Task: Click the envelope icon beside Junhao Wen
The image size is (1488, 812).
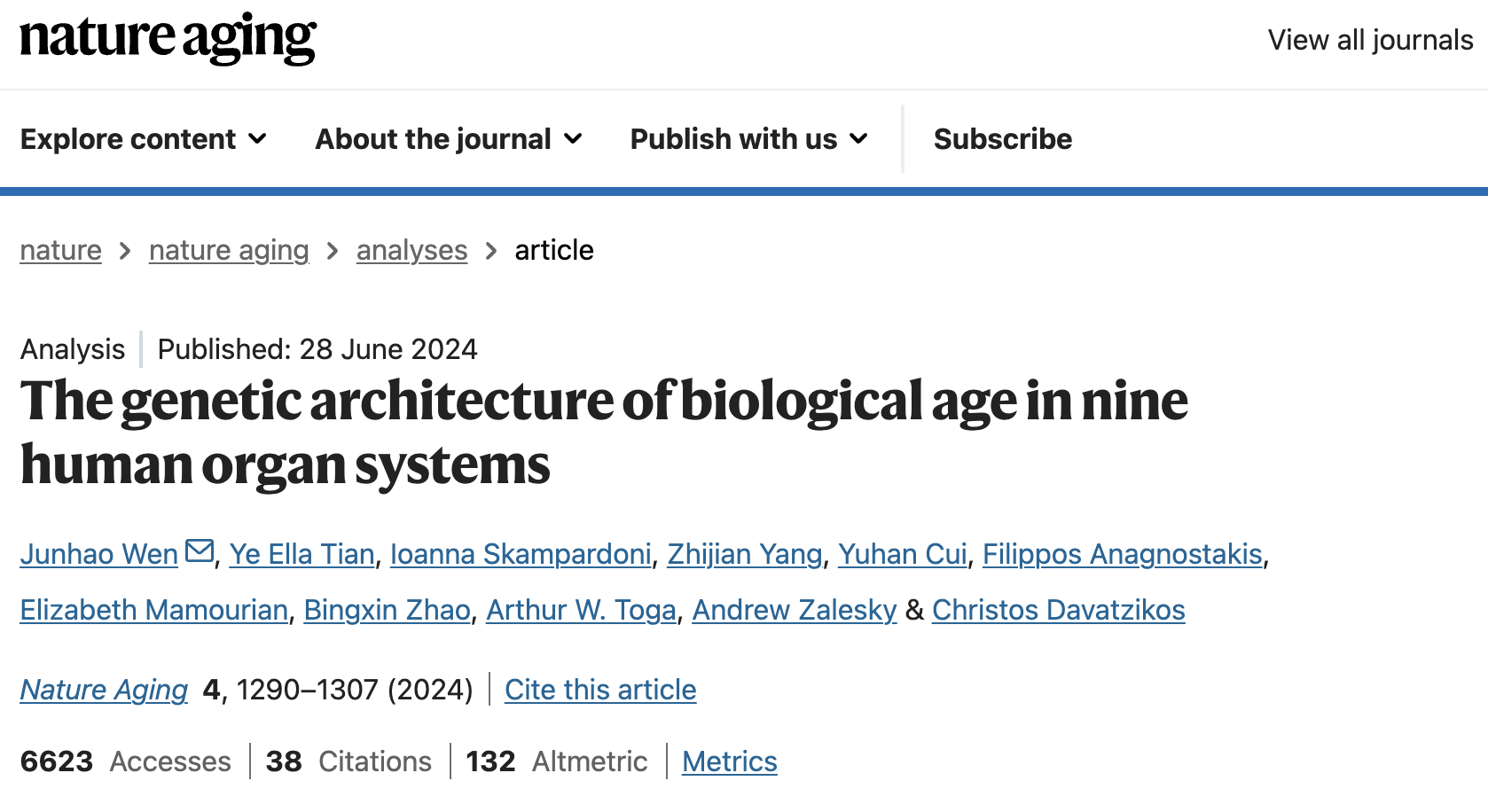Action: [x=200, y=551]
